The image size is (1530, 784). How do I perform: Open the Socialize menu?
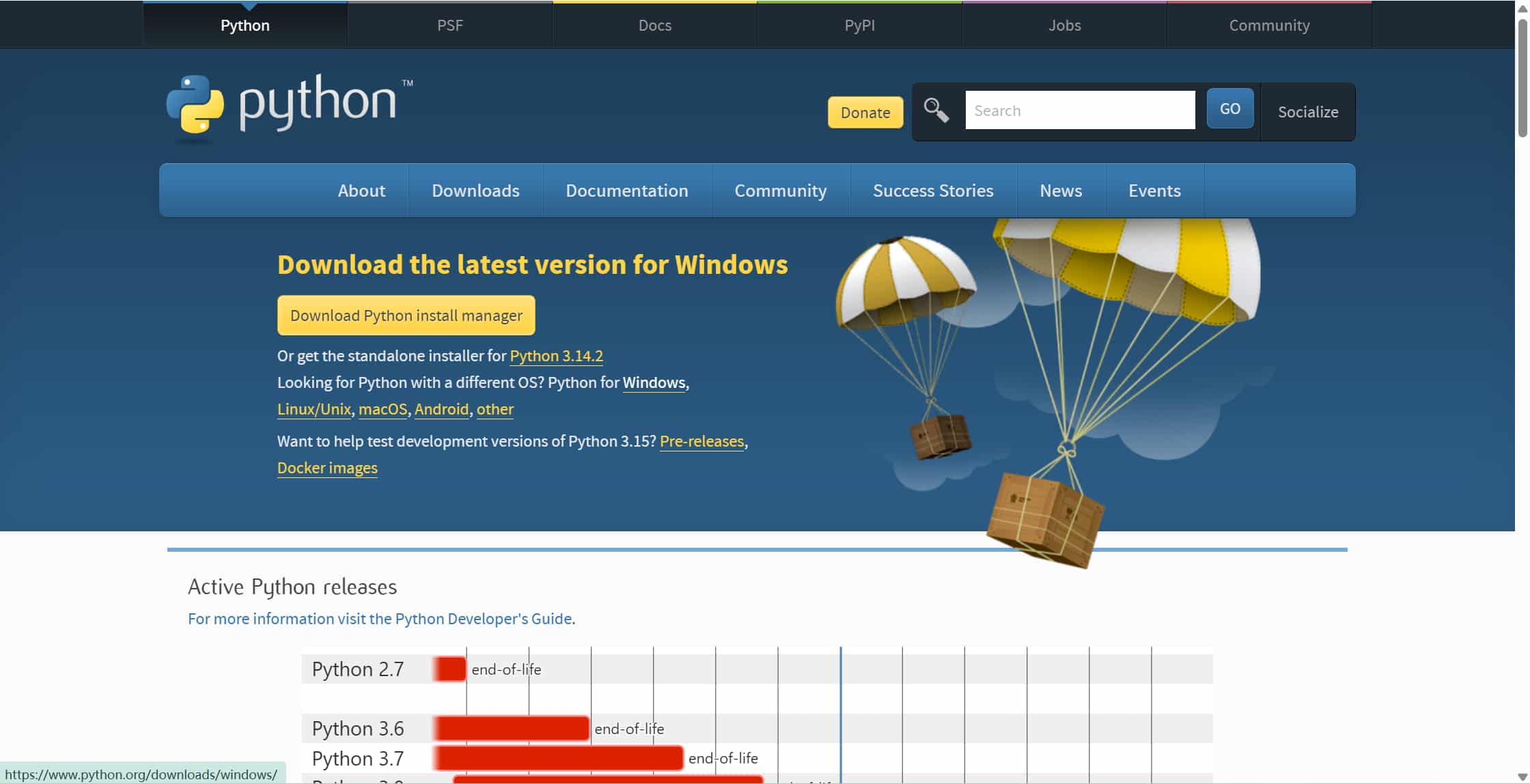tap(1307, 112)
